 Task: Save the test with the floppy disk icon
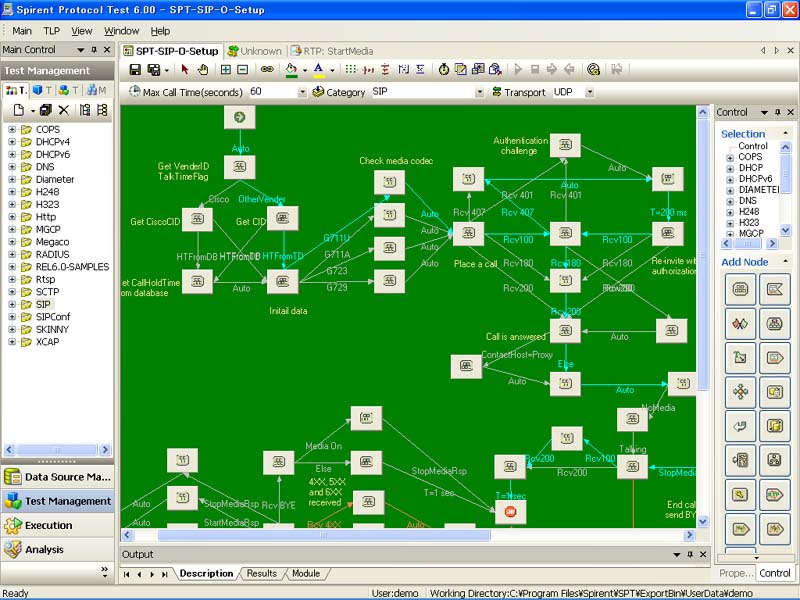(135, 69)
